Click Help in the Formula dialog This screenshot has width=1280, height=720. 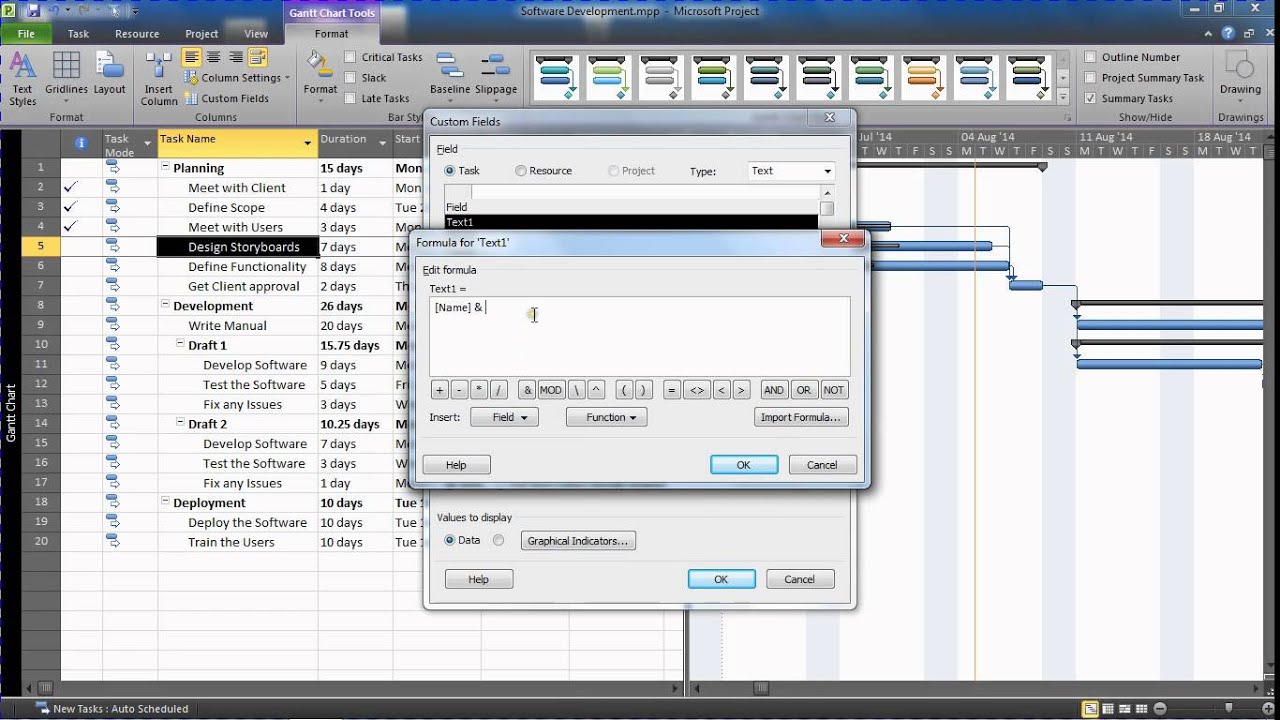tap(456, 465)
